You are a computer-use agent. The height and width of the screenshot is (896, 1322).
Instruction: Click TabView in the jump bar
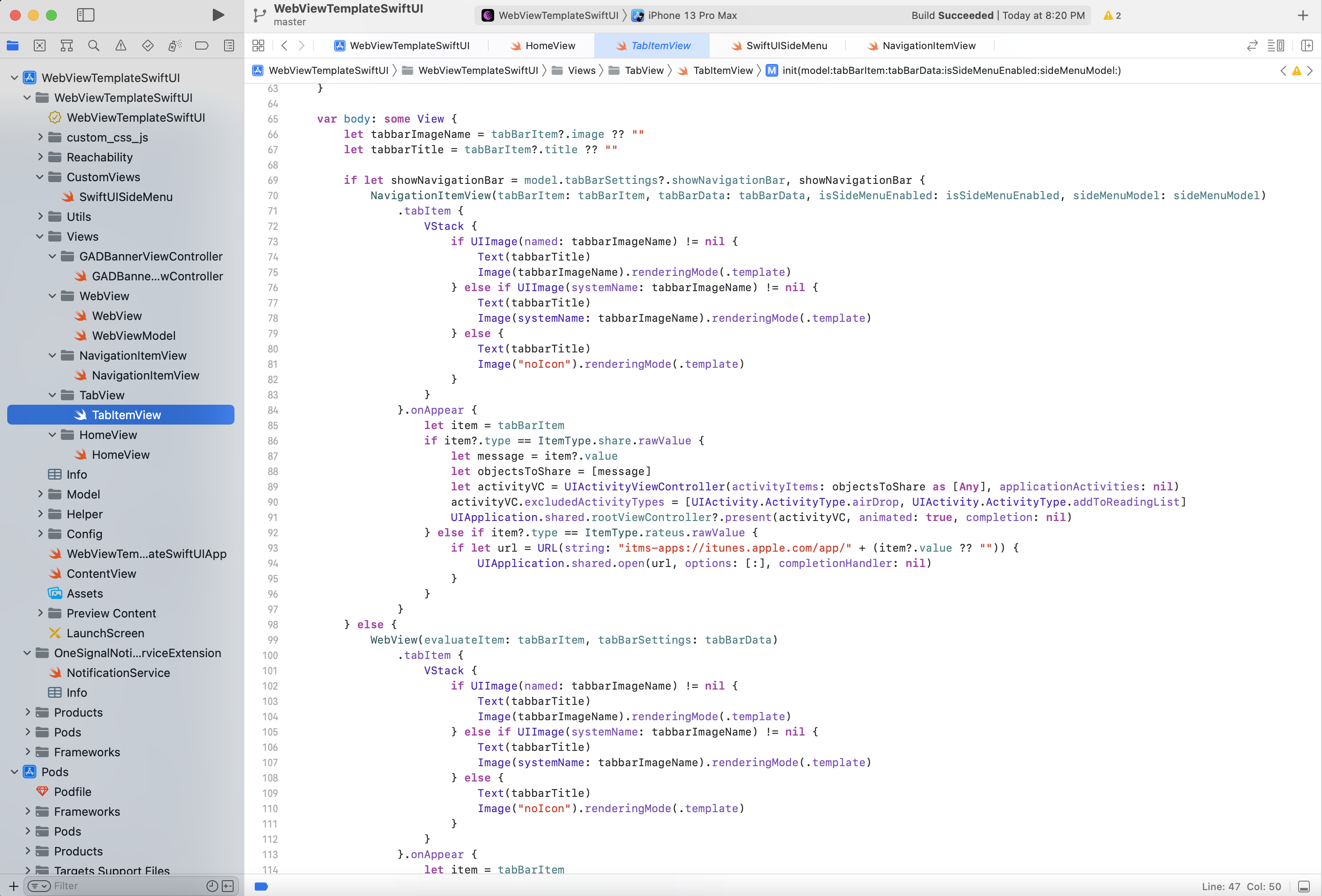click(635, 70)
